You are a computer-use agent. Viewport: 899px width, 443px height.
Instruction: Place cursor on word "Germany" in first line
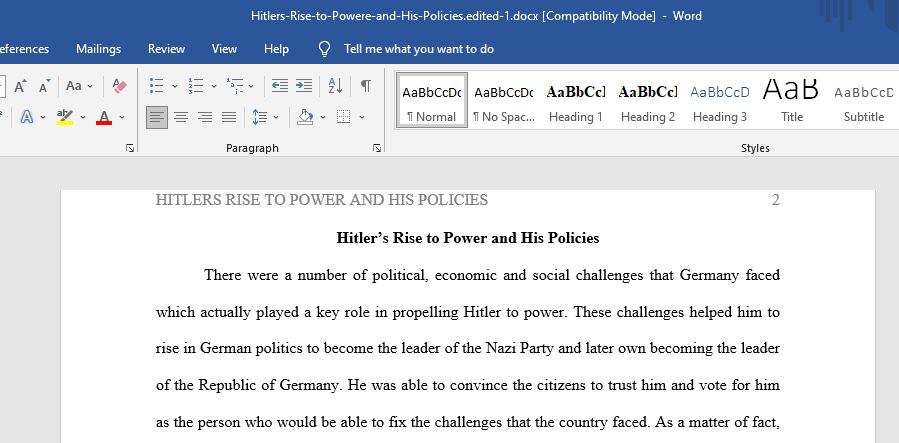pos(709,276)
